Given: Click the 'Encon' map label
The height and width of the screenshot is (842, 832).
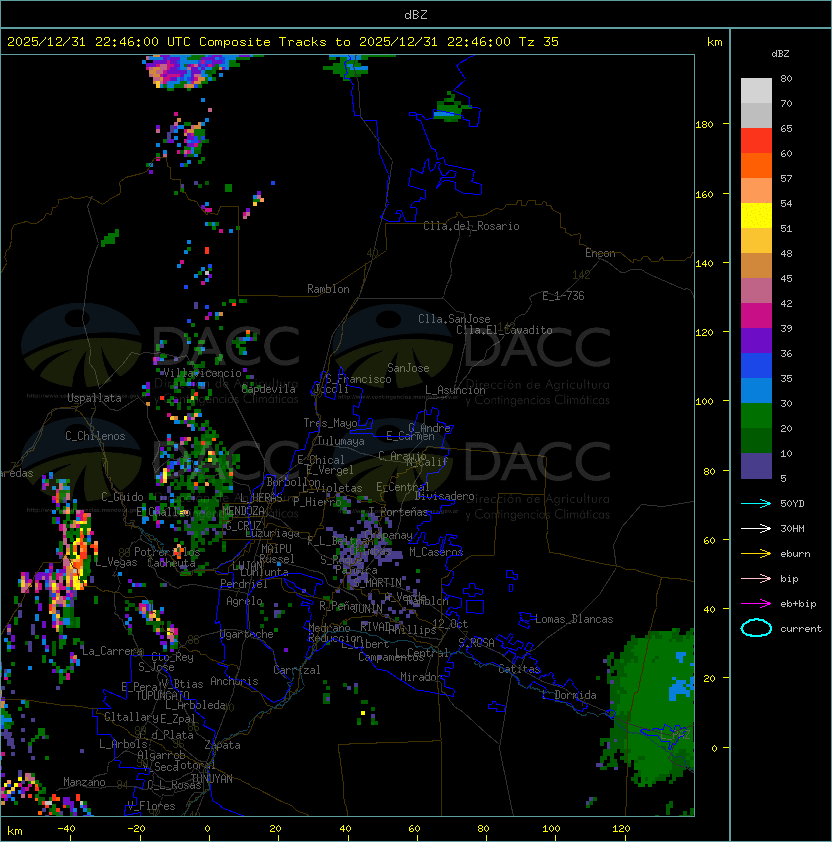Looking at the screenshot, I should (600, 253).
